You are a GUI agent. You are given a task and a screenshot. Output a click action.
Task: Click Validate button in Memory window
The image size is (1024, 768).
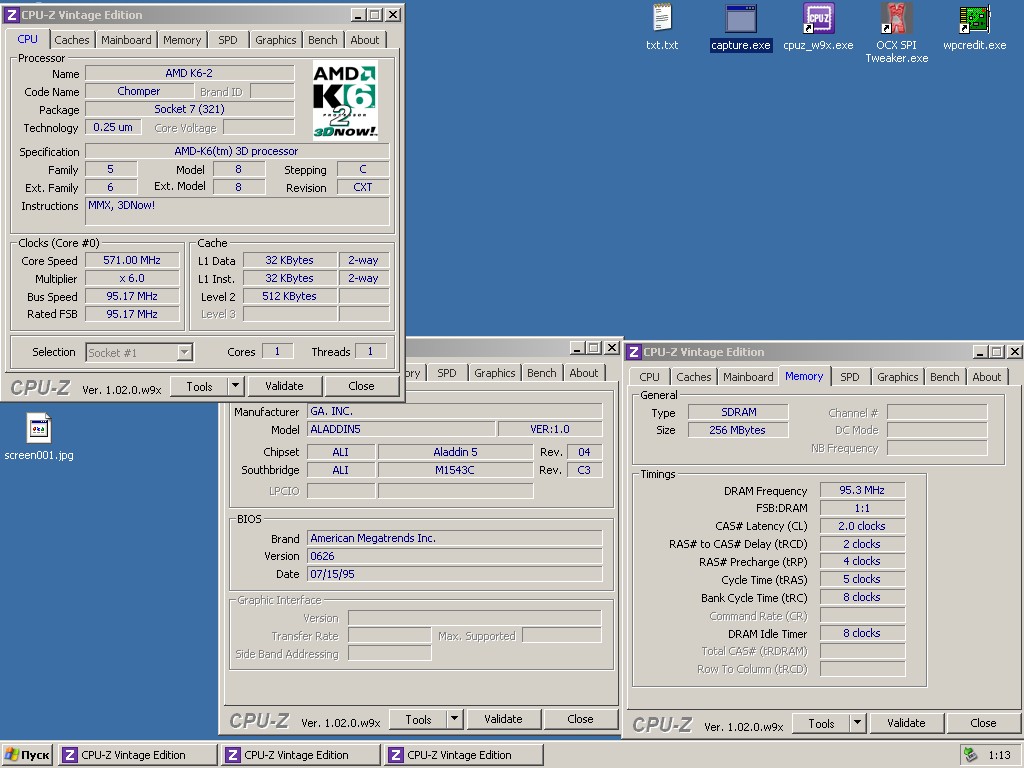906,723
